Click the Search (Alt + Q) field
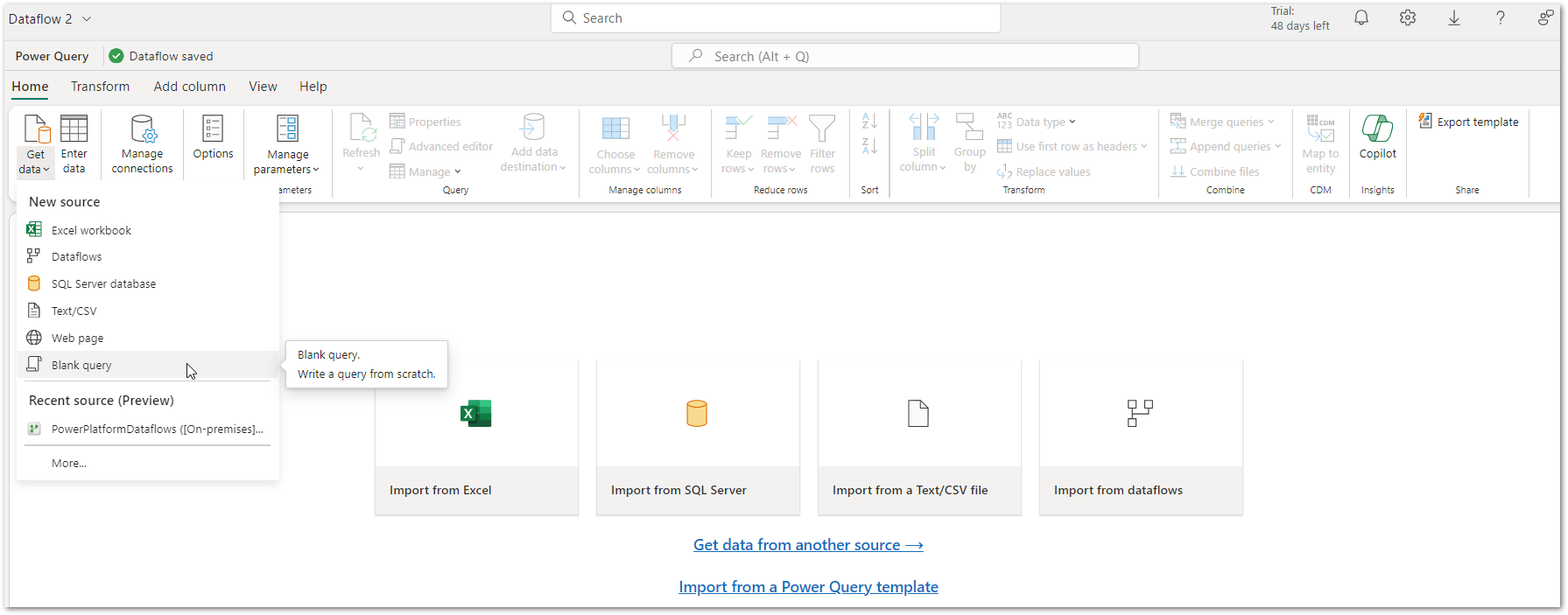The image size is (1568, 615). (904, 56)
